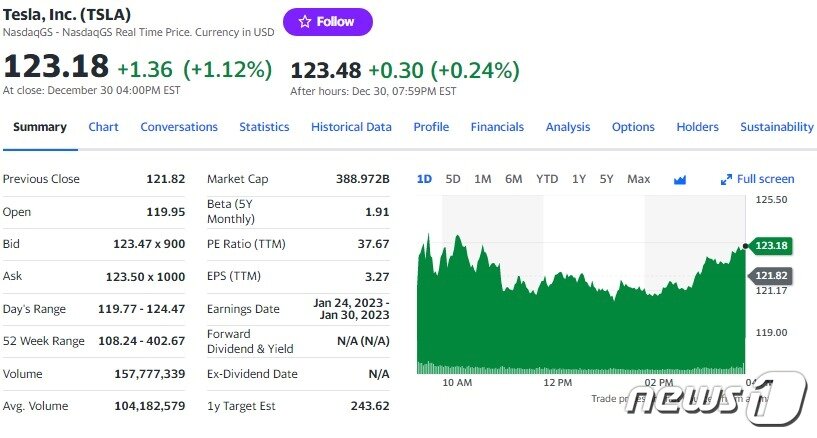Image resolution: width=817 pixels, height=438 pixels.
Task: Select the 5D chart range
Action: [453, 179]
